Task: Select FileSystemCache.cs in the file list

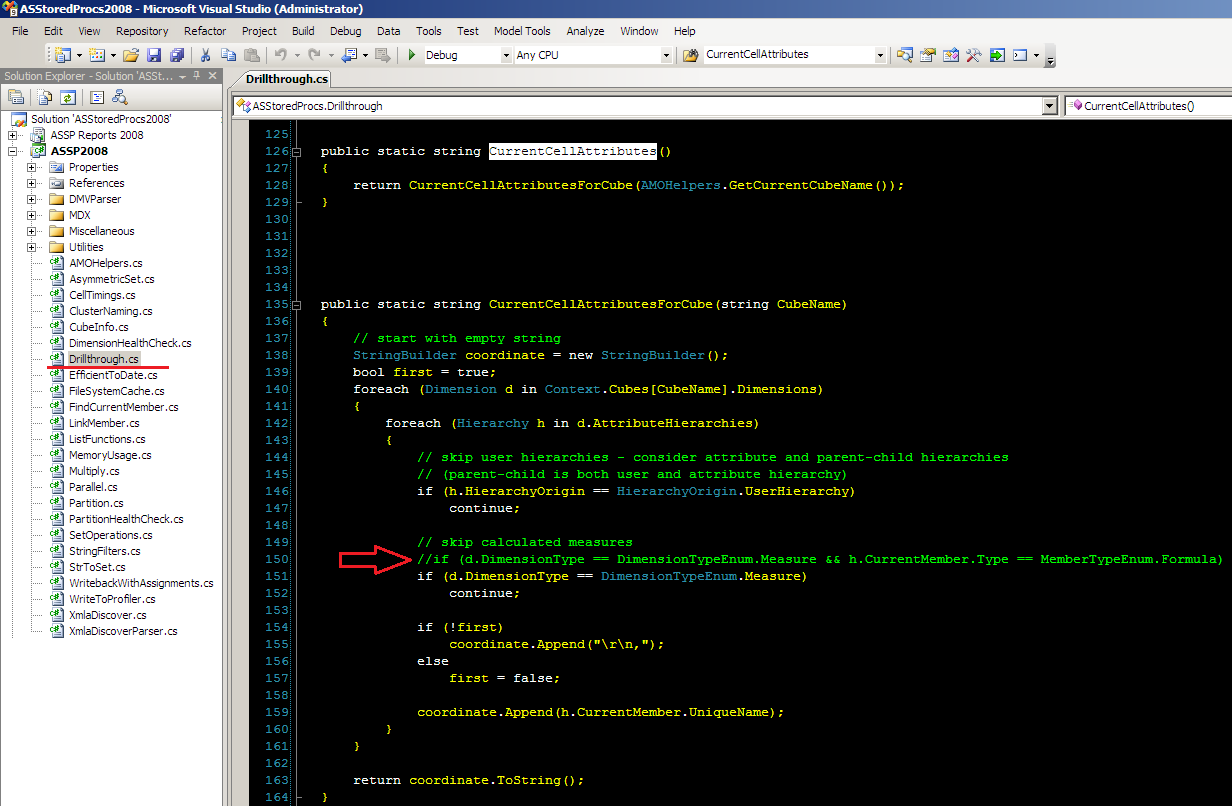Action: pyautogui.click(x=117, y=391)
